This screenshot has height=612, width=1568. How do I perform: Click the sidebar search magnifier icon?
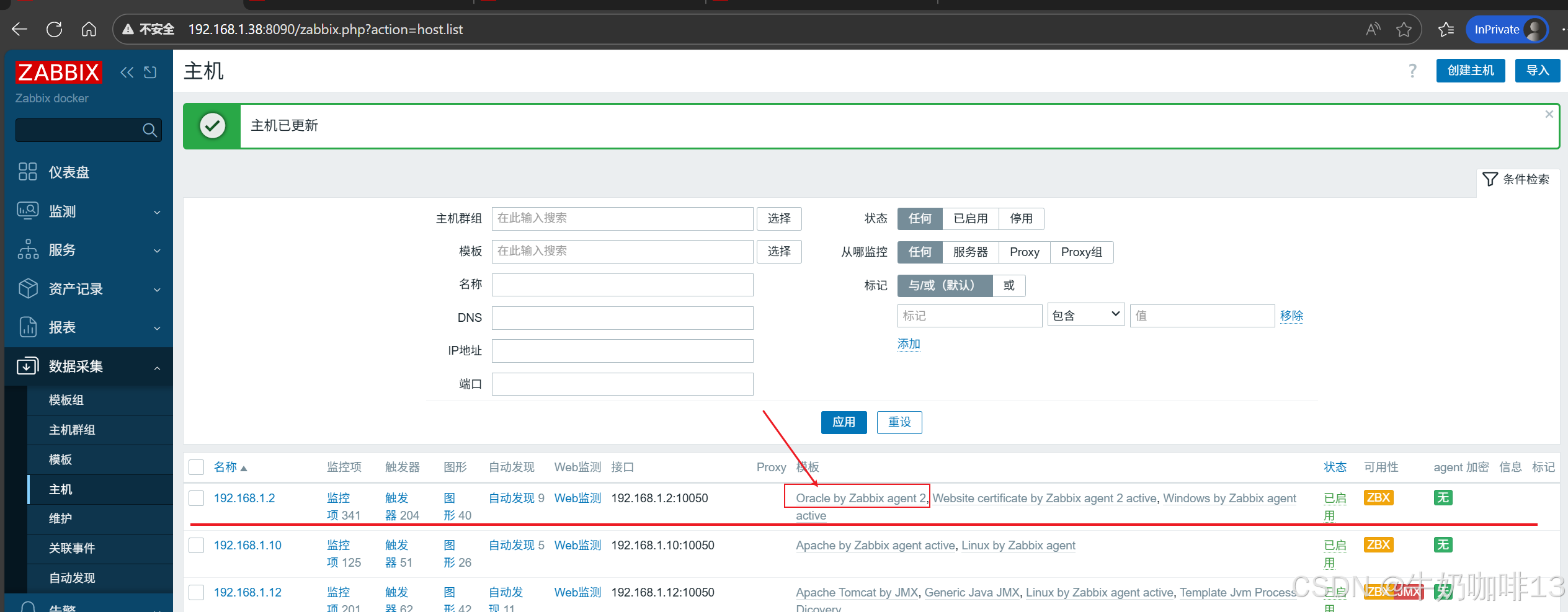[x=149, y=130]
